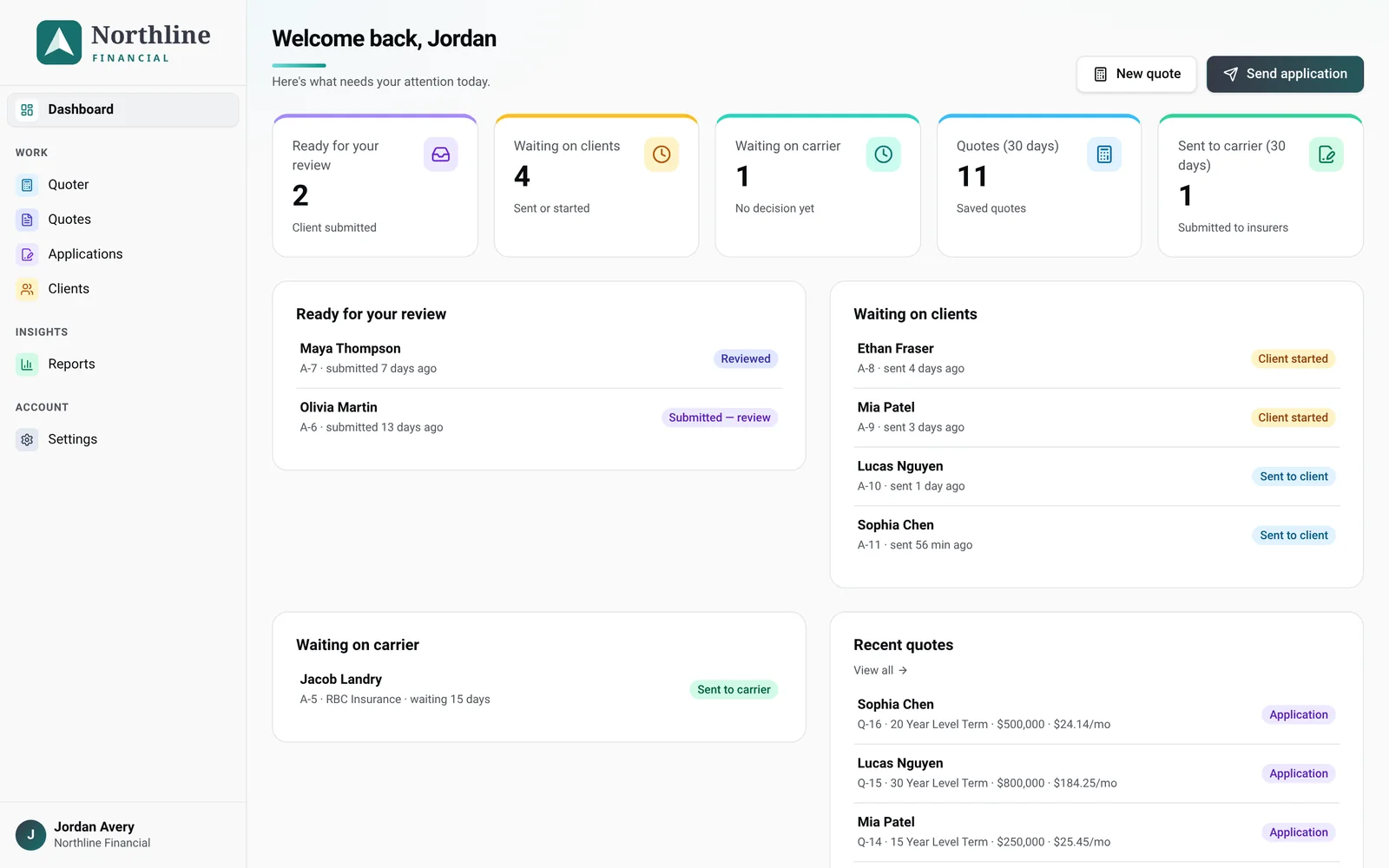Click the Settings gear icon
Viewport: 1389px width, 868px height.
pos(27,439)
